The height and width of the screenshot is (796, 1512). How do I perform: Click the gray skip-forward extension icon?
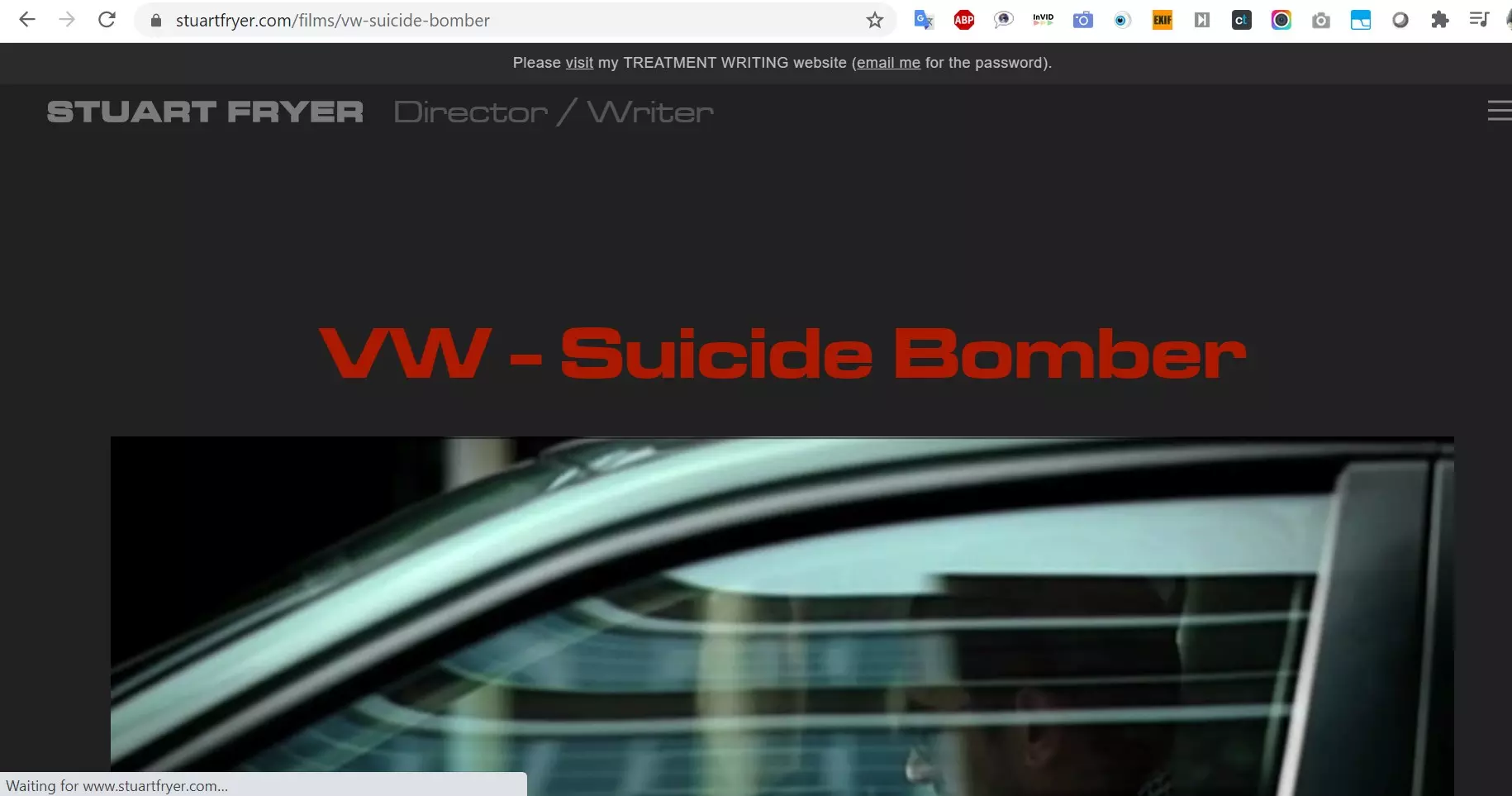click(x=1201, y=20)
